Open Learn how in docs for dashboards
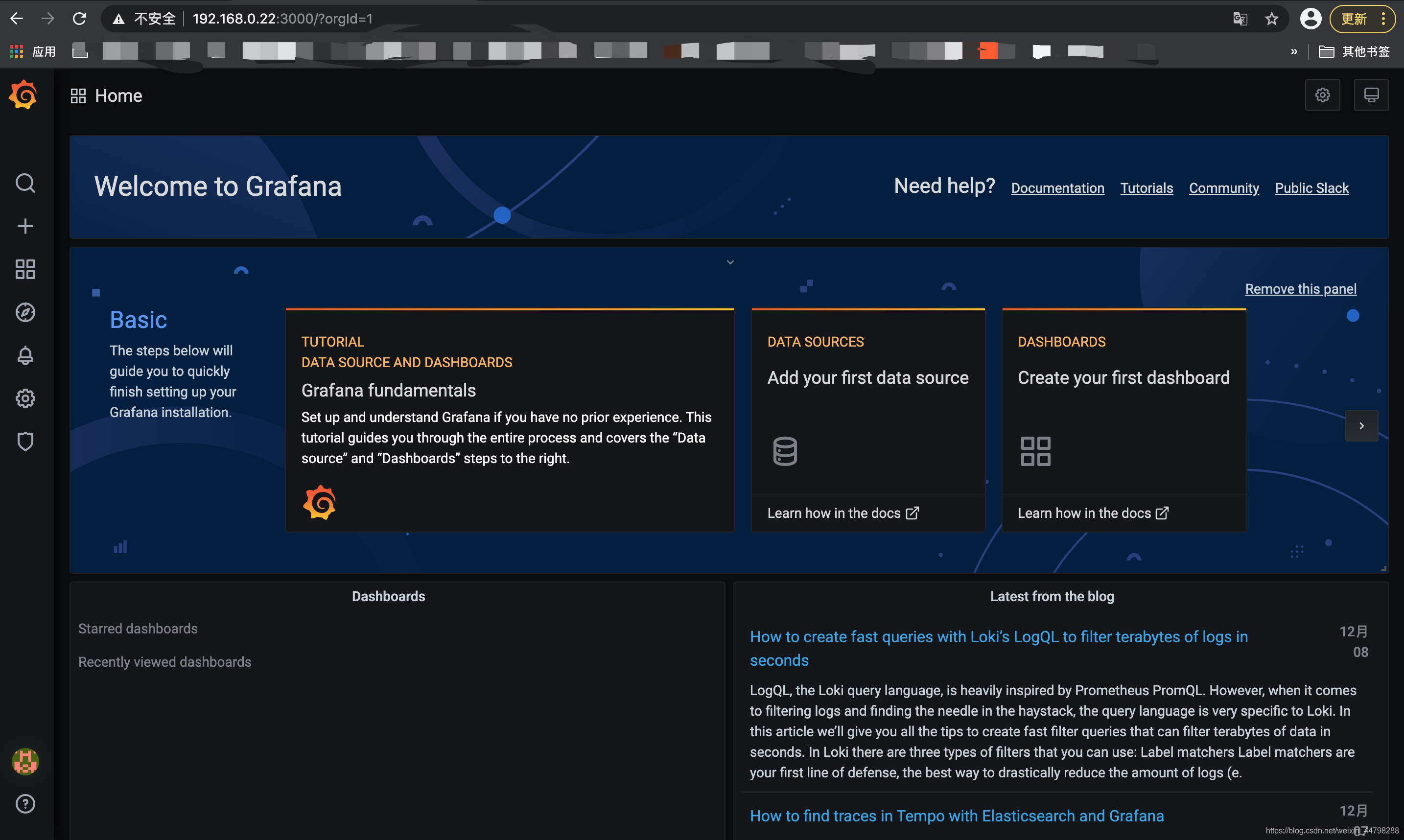The width and height of the screenshot is (1404, 840). pyautogui.click(x=1093, y=513)
